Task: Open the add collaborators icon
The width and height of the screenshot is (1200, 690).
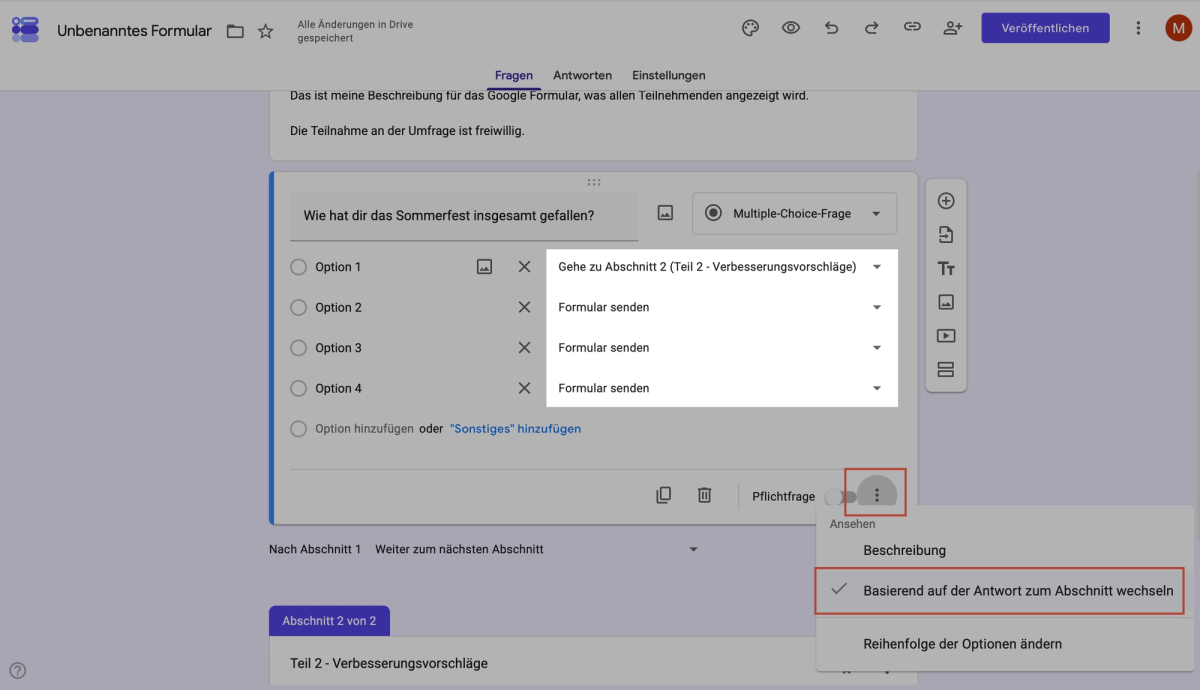Action: click(953, 28)
